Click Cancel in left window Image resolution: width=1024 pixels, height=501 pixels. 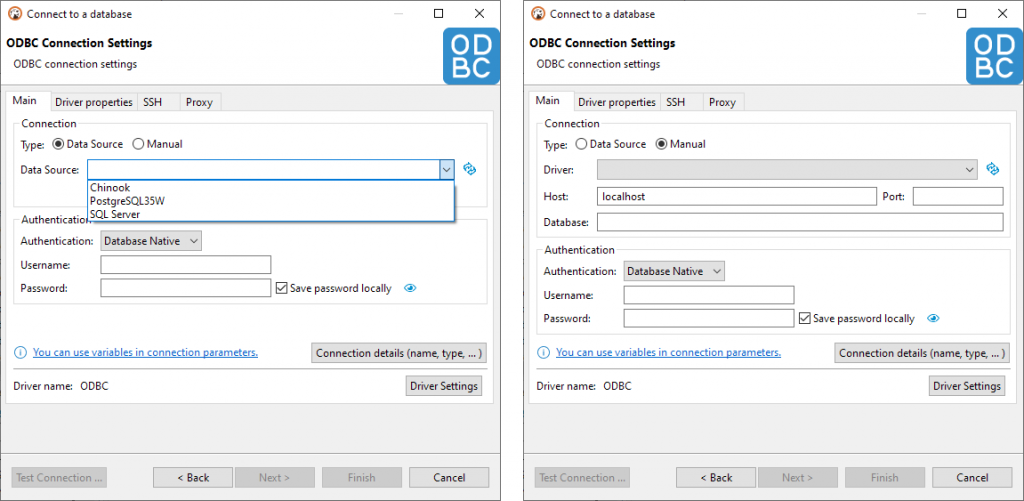coord(449,477)
